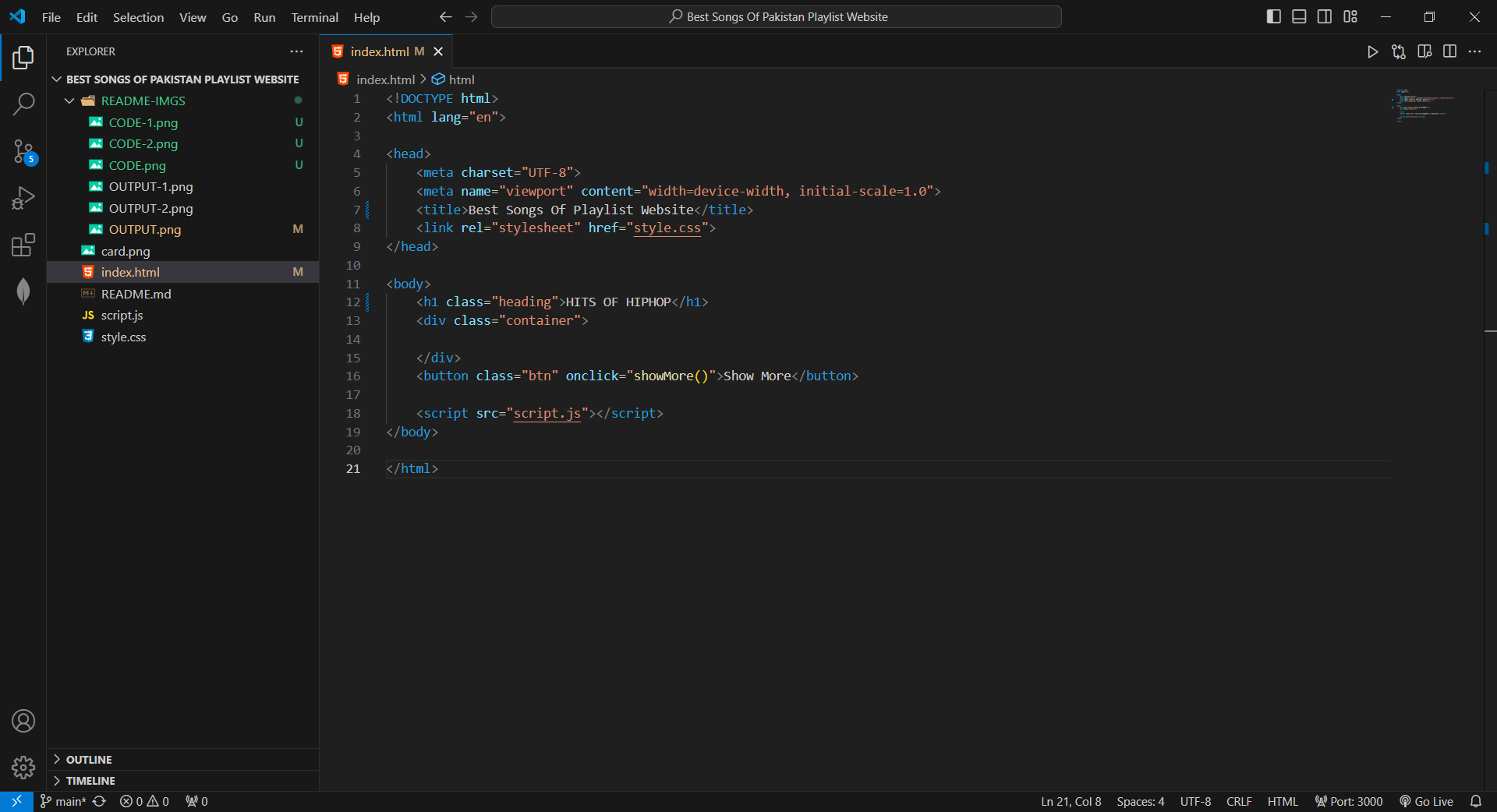
Task: Go forward with the right arrow
Action: click(x=471, y=16)
